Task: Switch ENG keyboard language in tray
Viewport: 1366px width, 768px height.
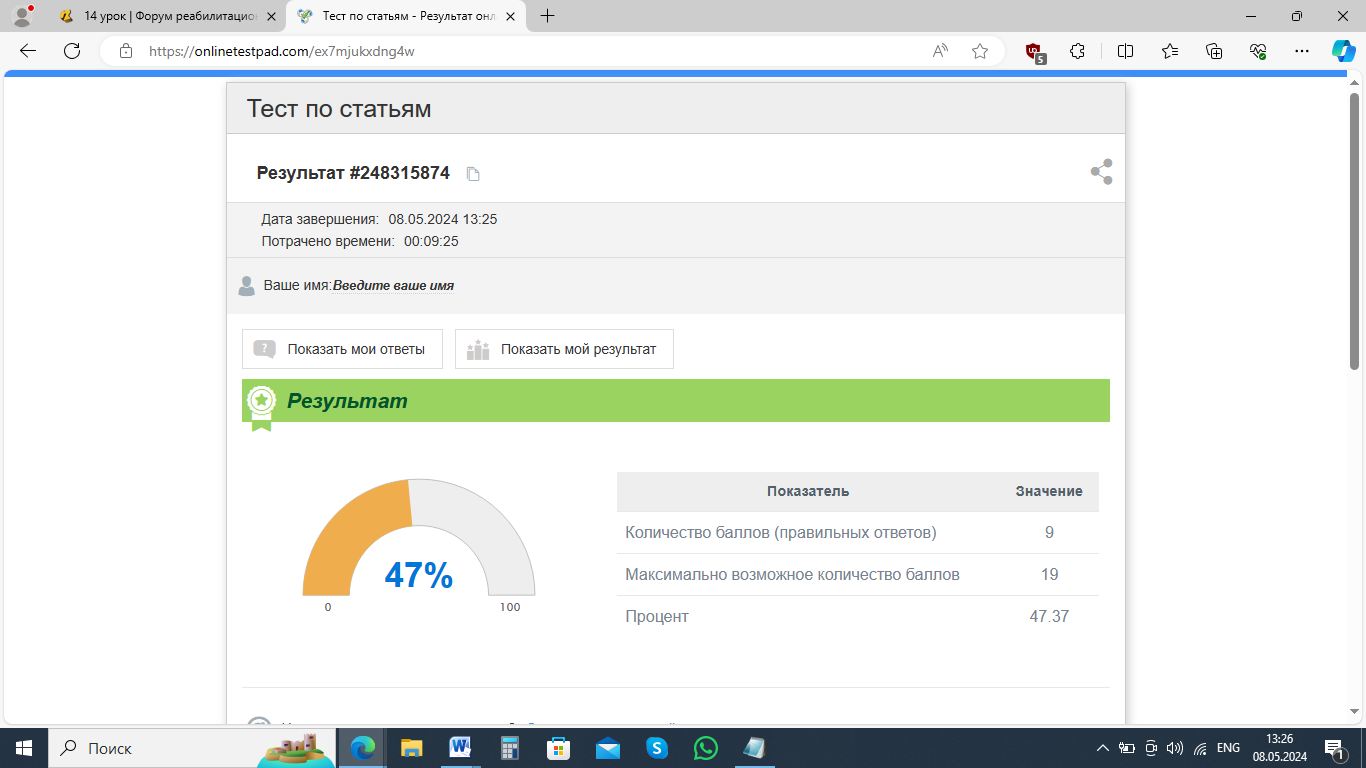Action: click(x=1228, y=748)
